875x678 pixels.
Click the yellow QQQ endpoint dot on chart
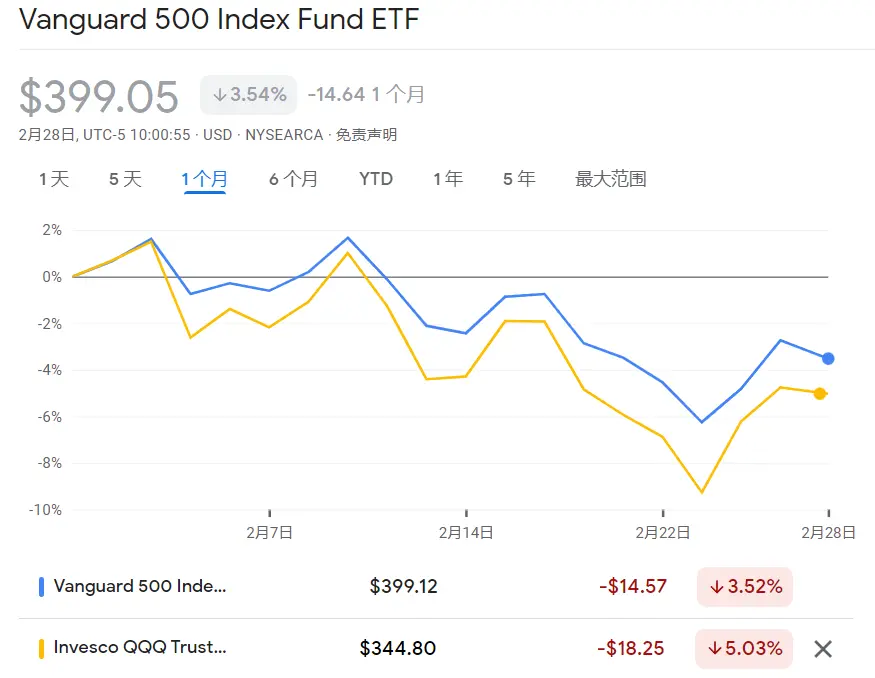pyautogui.click(x=820, y=394)
